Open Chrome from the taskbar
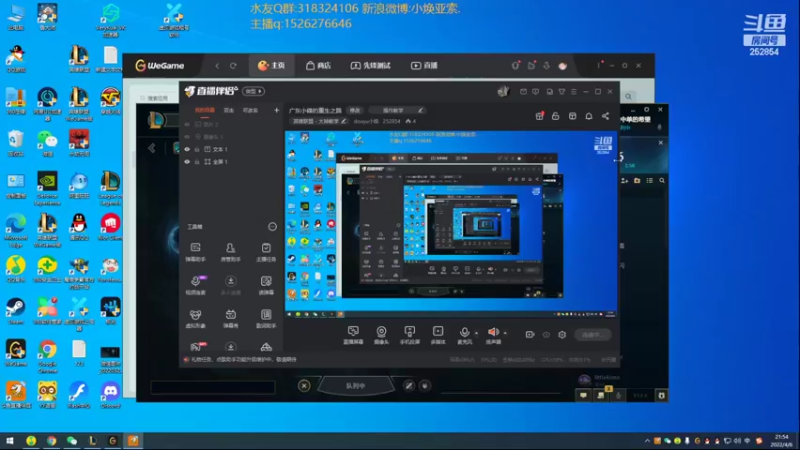This screenshot has height=450, width=800. point(51,441)
